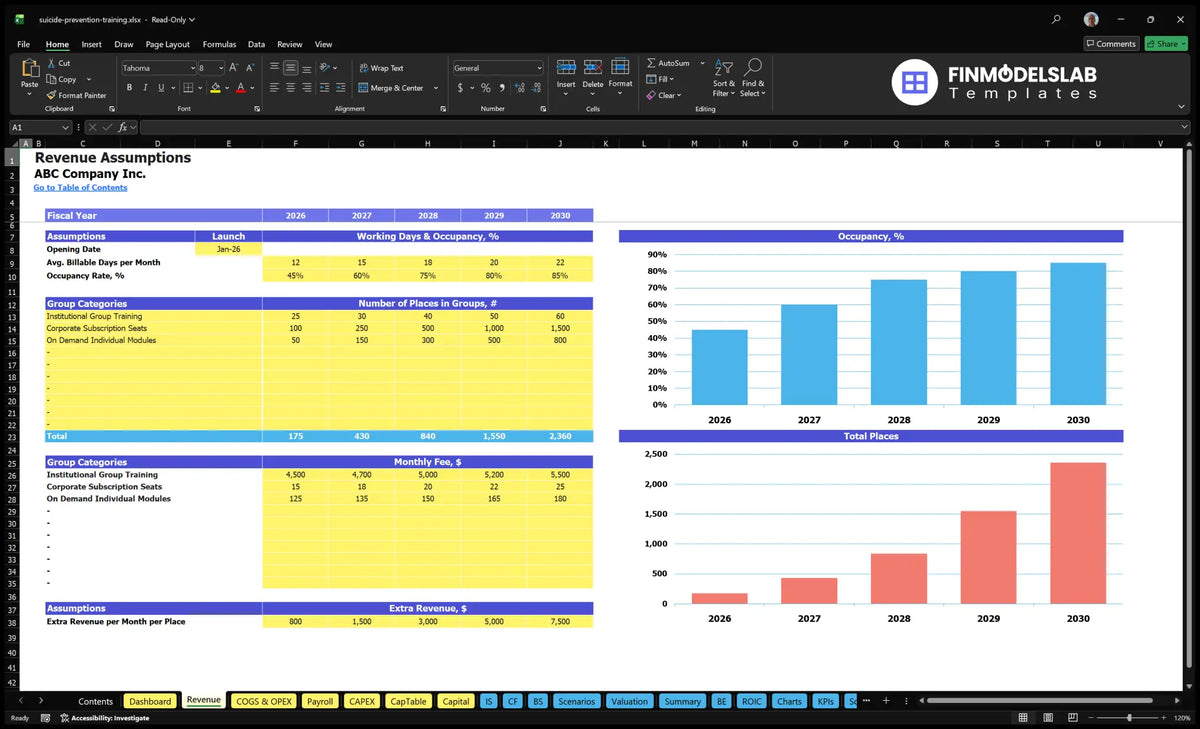Click the Paste clipboard icon
1200x729 pixels.
point(29,69)
